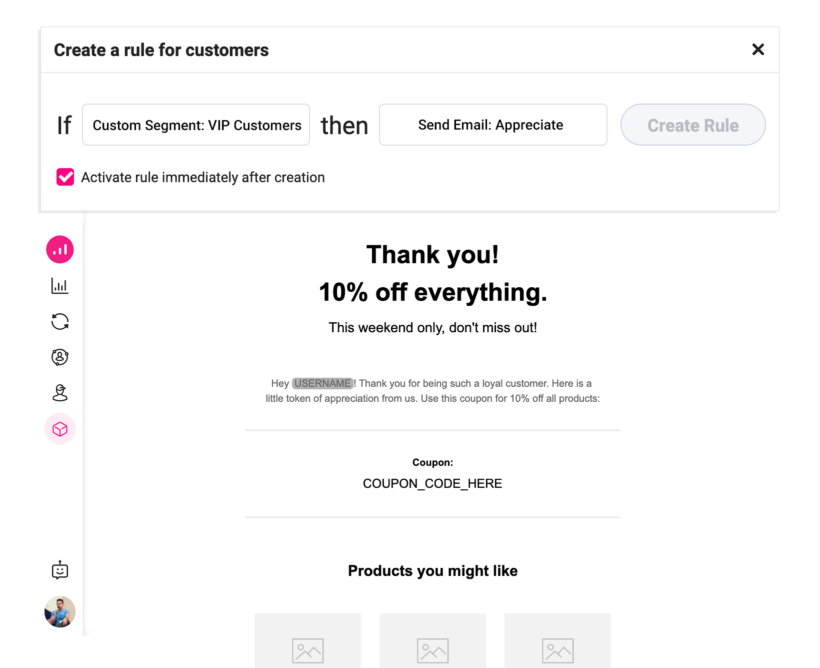Uncheck Activate rule immediately after creation
Image resolution: width=820 pixels, height=668 pixels.
tap(65, 177)
